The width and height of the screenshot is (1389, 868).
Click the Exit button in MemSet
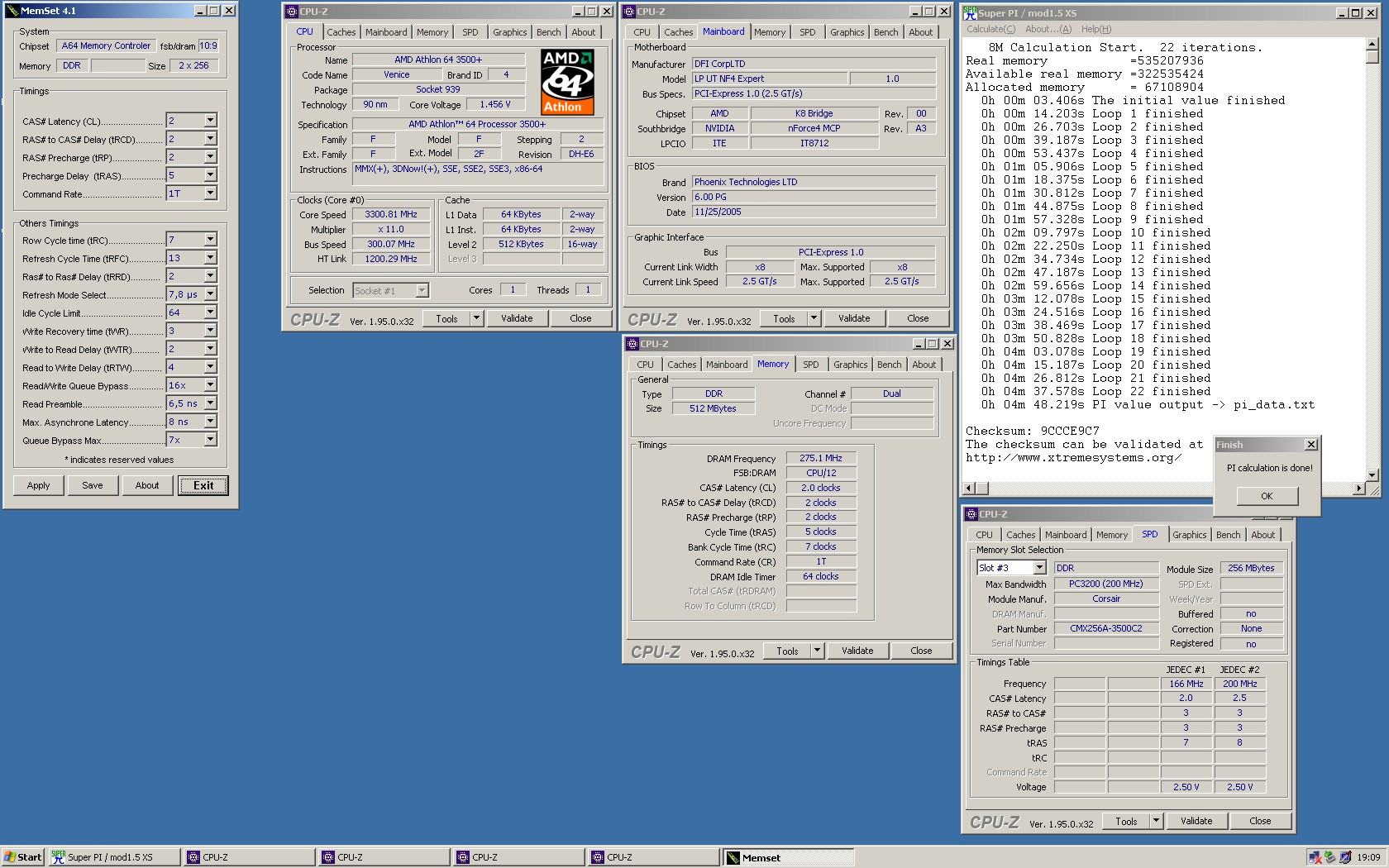click(x=203, y=485)
